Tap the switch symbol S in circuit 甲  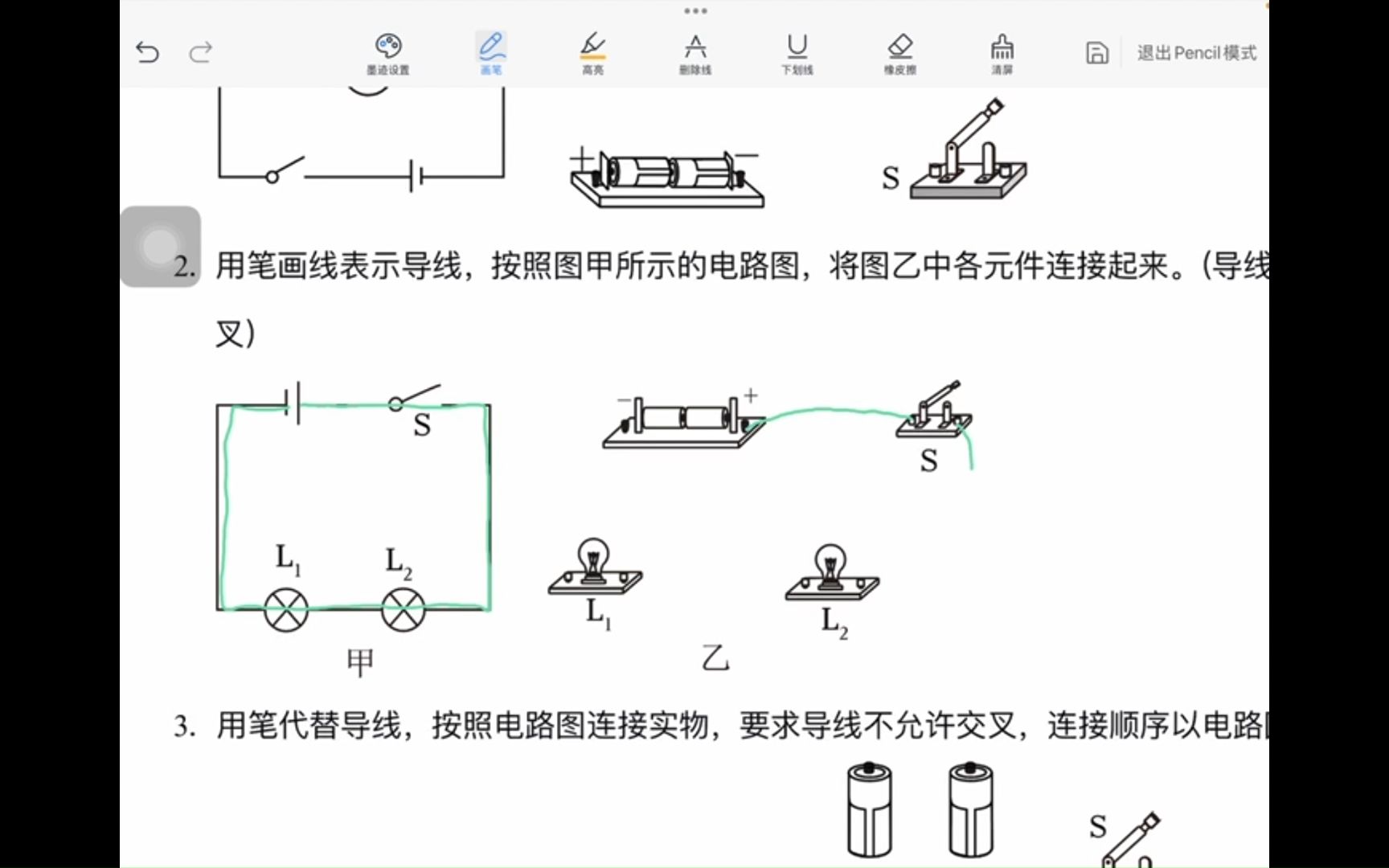pos(414,398)
